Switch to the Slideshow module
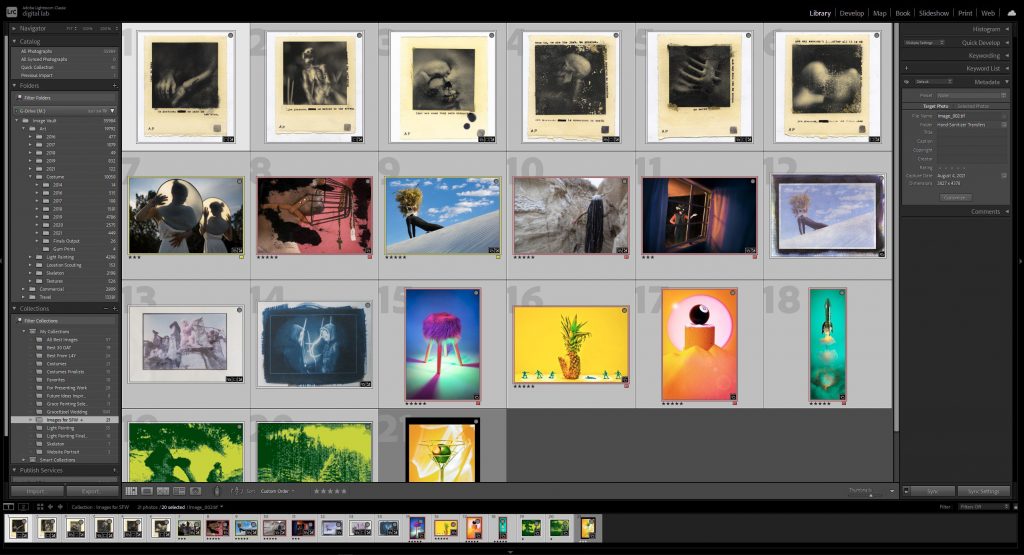This screenshot has height=555, width=1024. pos(934,13)
